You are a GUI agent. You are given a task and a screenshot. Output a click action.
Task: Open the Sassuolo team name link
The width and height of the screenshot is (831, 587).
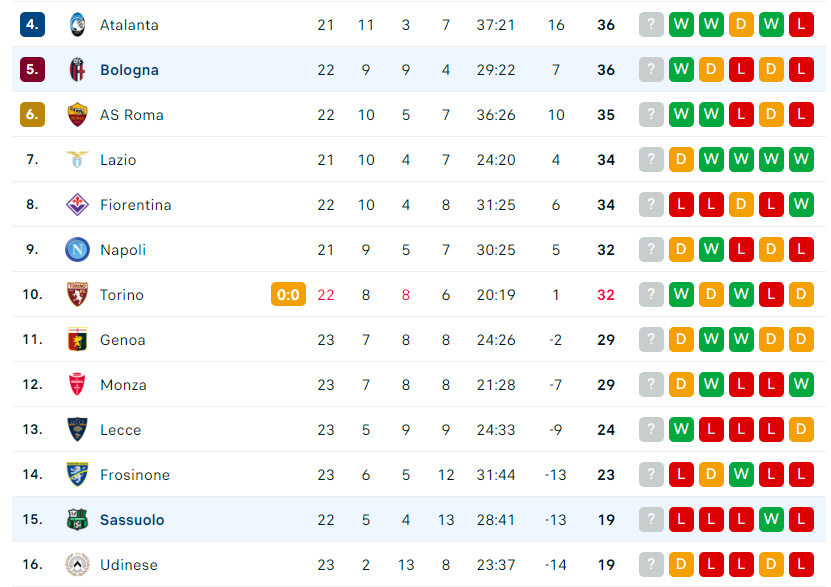(x=132, y=520)
